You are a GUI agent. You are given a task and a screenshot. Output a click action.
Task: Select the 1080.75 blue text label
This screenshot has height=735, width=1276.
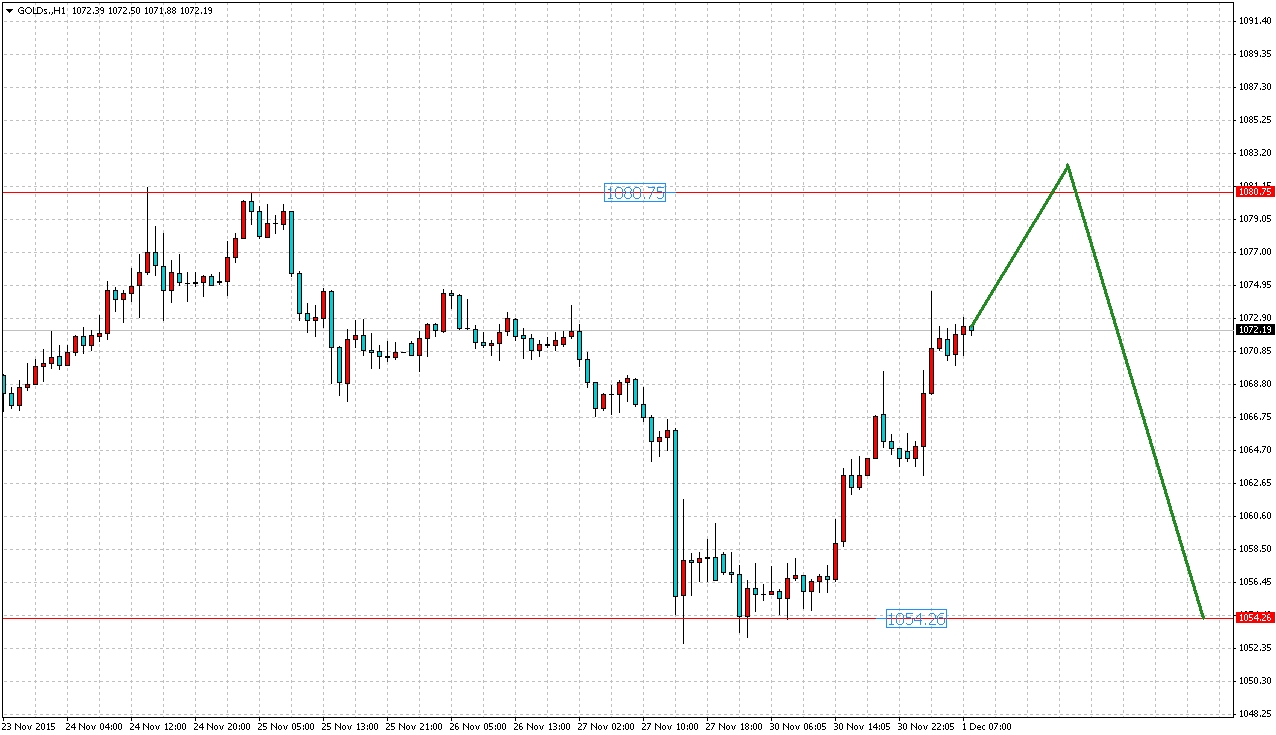(634, 193)
